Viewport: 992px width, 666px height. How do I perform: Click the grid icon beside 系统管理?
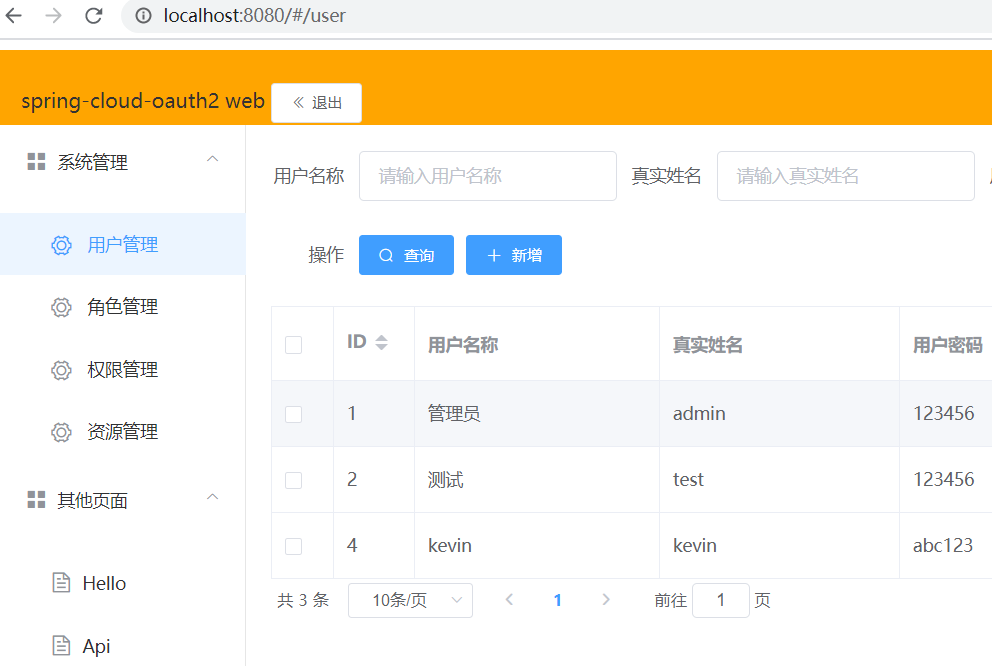tap(36, 161)
